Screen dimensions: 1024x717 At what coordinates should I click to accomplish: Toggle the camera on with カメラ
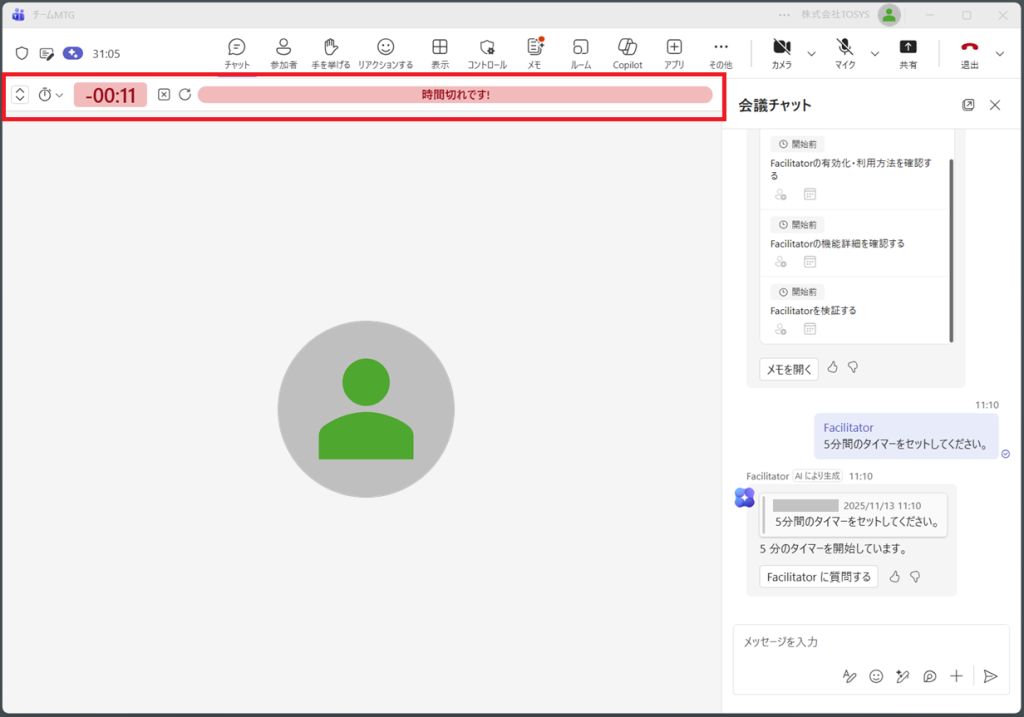click(x=781, y=52)
